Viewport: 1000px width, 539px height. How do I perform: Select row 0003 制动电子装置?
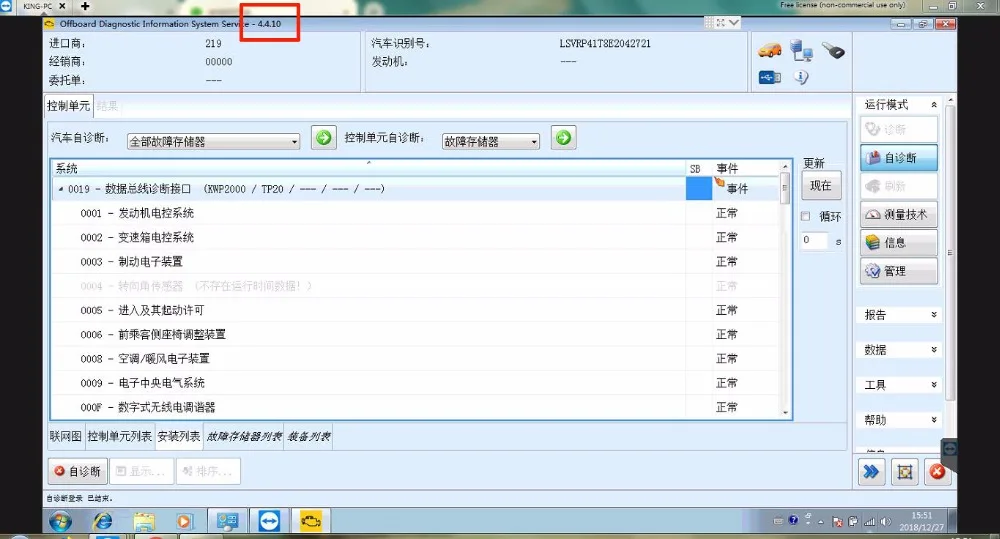(x=416, y=262)
